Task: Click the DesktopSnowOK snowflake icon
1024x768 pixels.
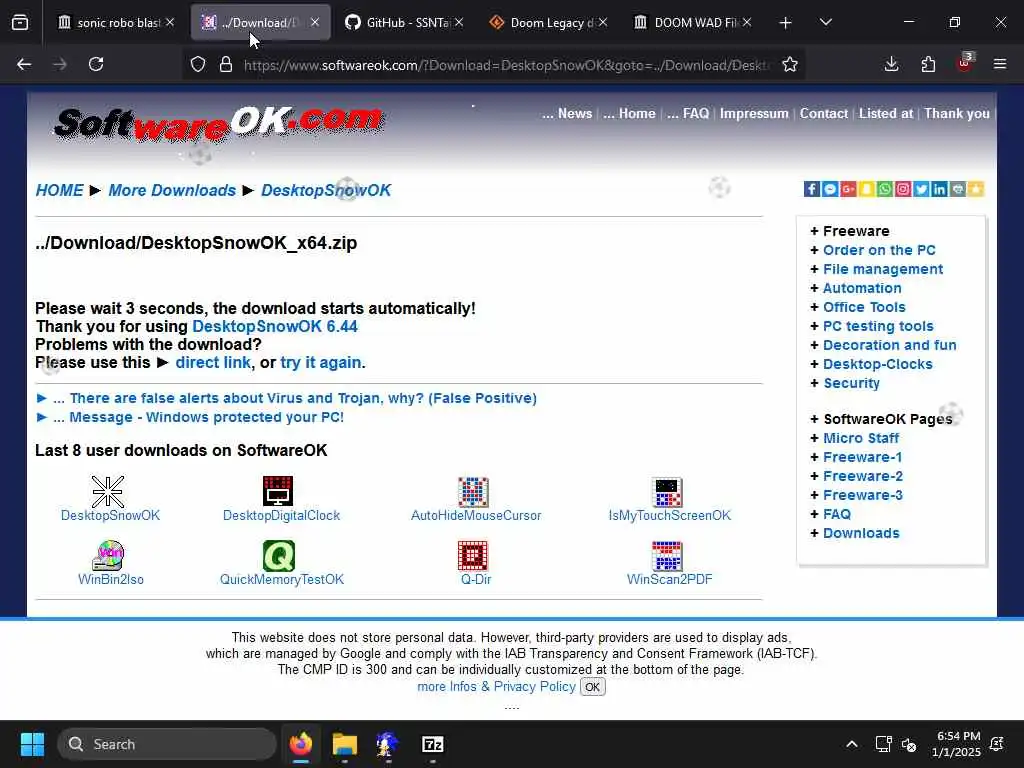Action: 108,492
